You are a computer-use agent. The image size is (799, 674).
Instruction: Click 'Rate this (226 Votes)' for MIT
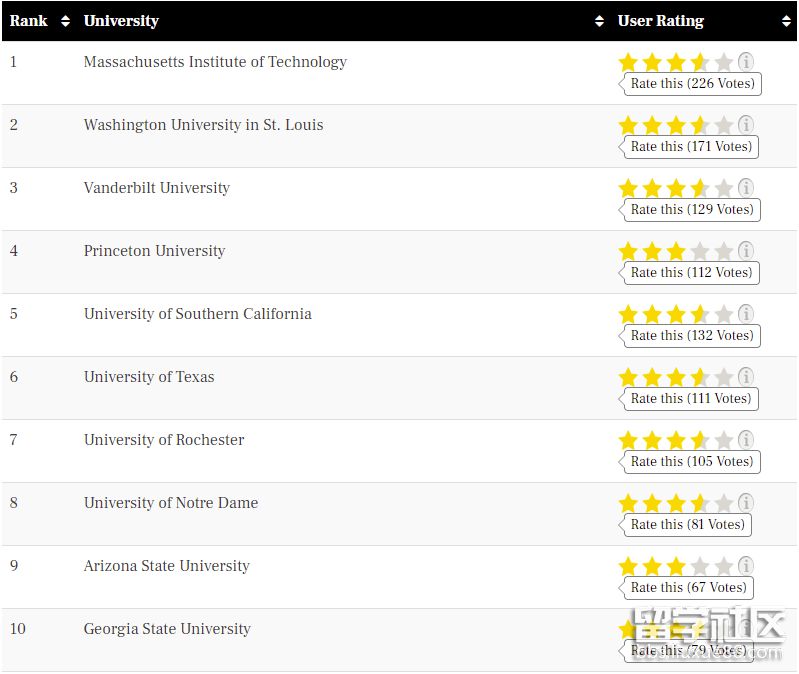(692, 84)
